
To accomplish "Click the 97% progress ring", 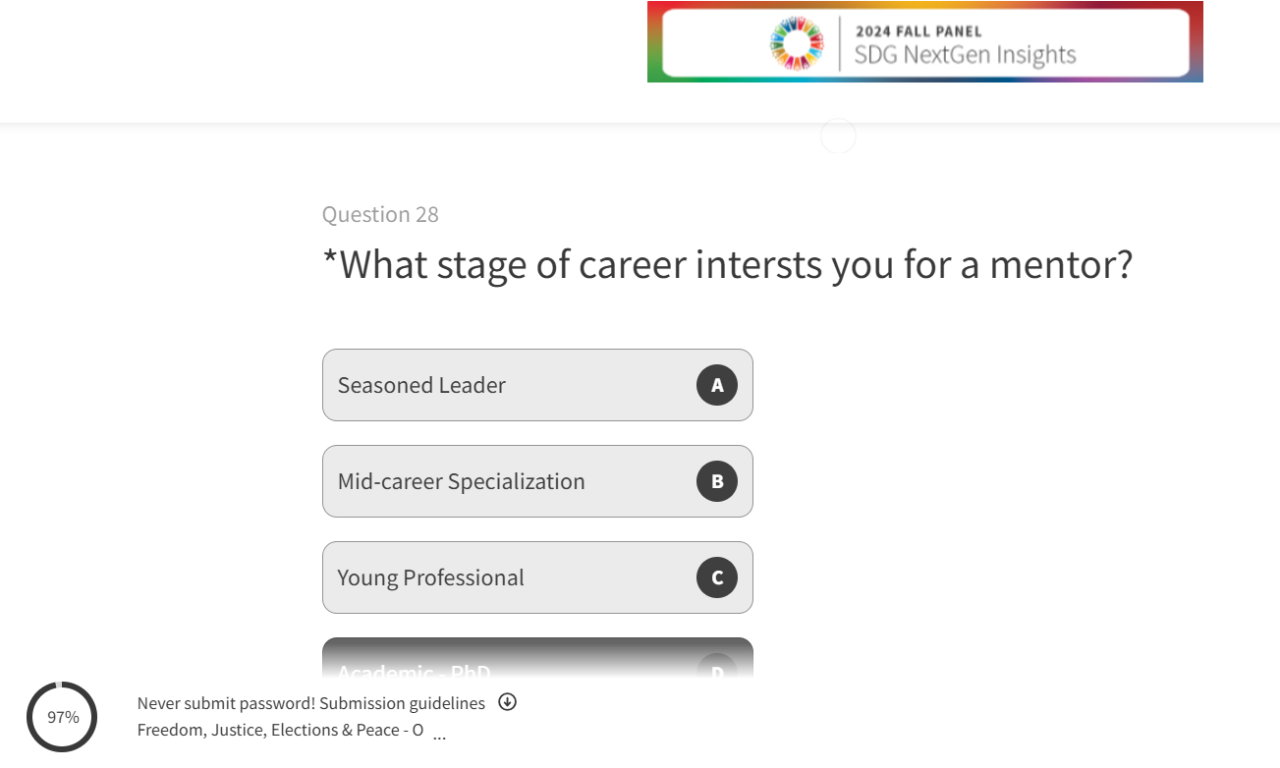I will point(62,717).
